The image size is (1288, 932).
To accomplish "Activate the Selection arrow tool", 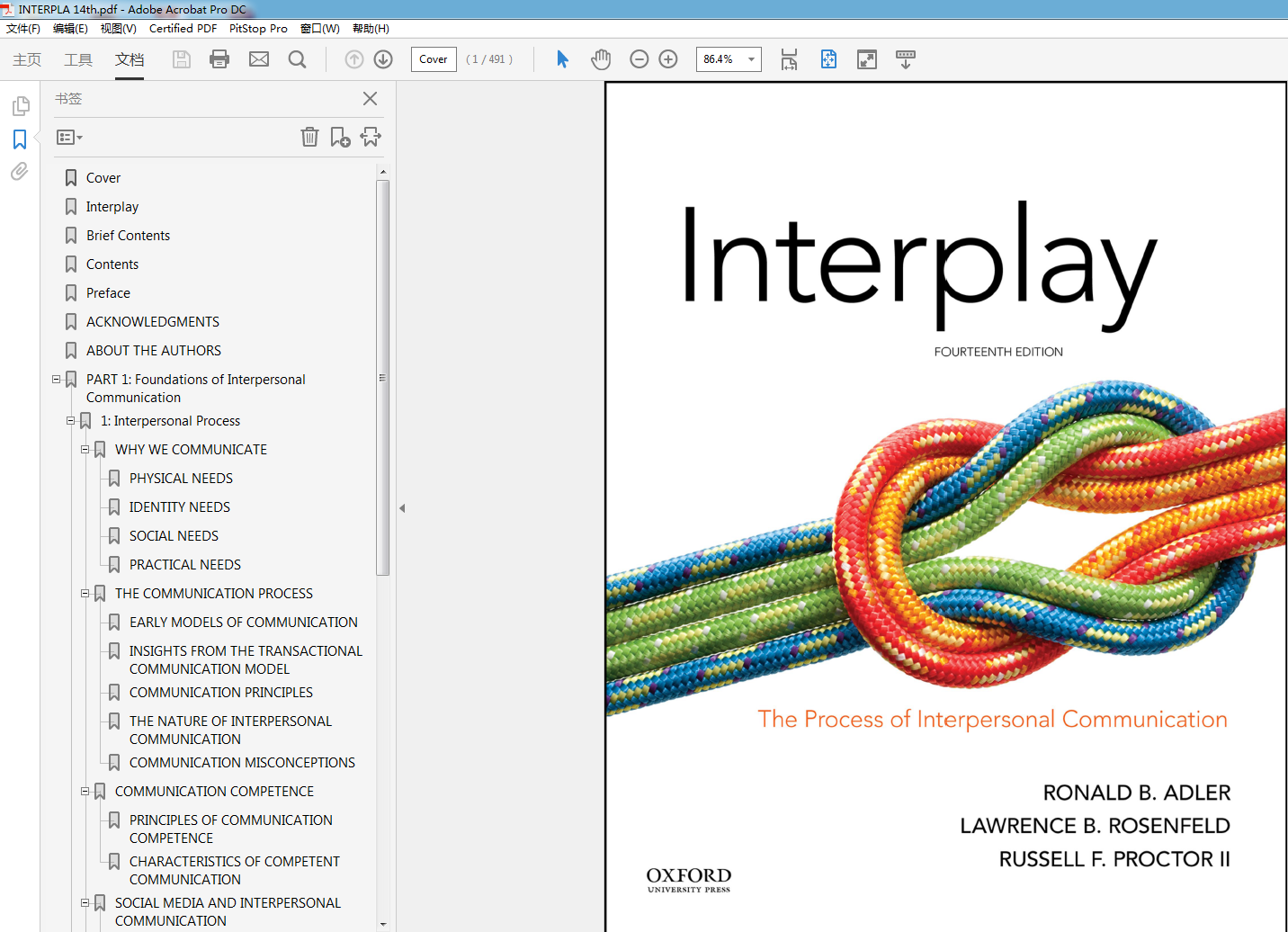I will point(562,59).
